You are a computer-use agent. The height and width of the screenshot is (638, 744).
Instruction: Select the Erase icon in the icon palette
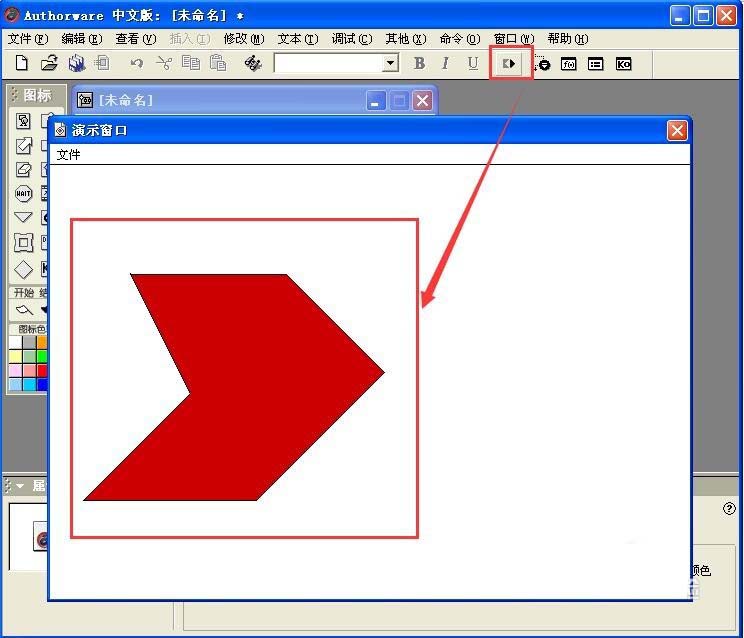(23, 169)
